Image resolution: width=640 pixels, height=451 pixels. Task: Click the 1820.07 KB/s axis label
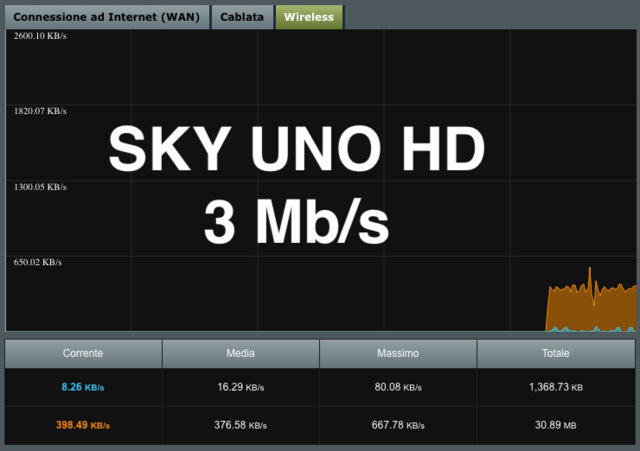[40, 111]
